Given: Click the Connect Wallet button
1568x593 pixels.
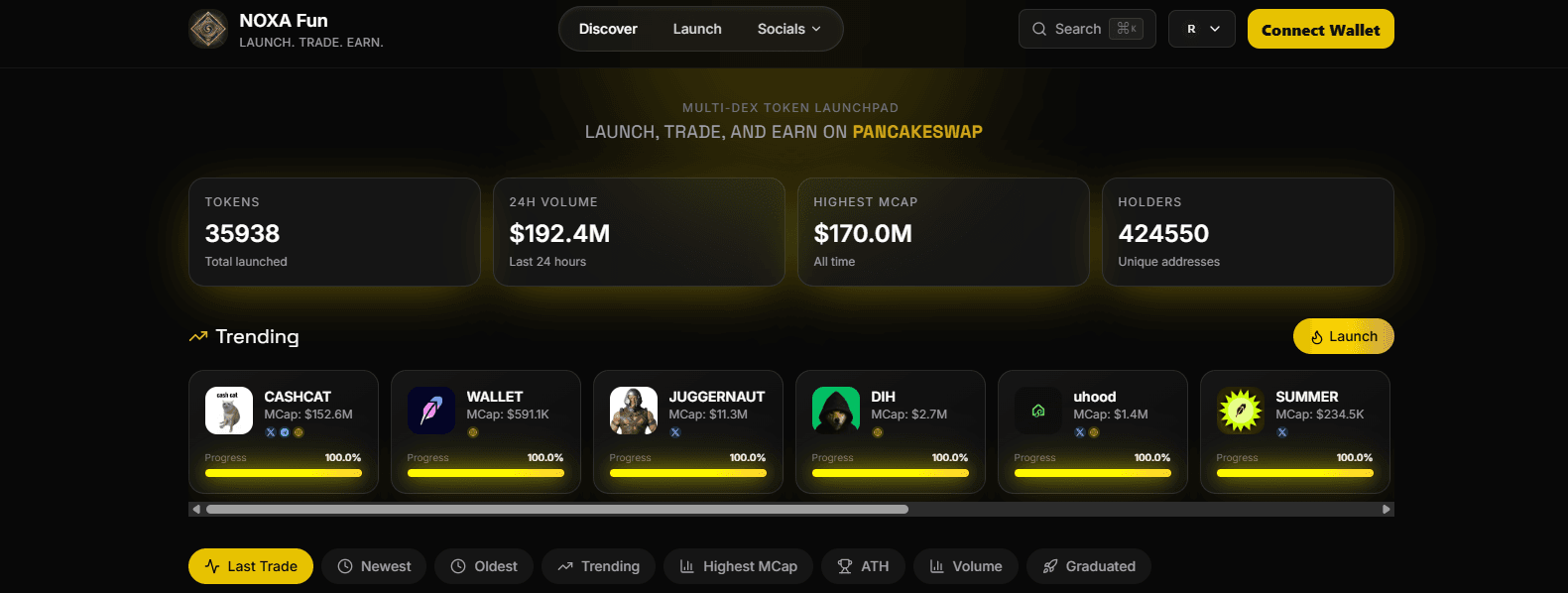Looking at the screenshot, I should [x=1321, y=29].
